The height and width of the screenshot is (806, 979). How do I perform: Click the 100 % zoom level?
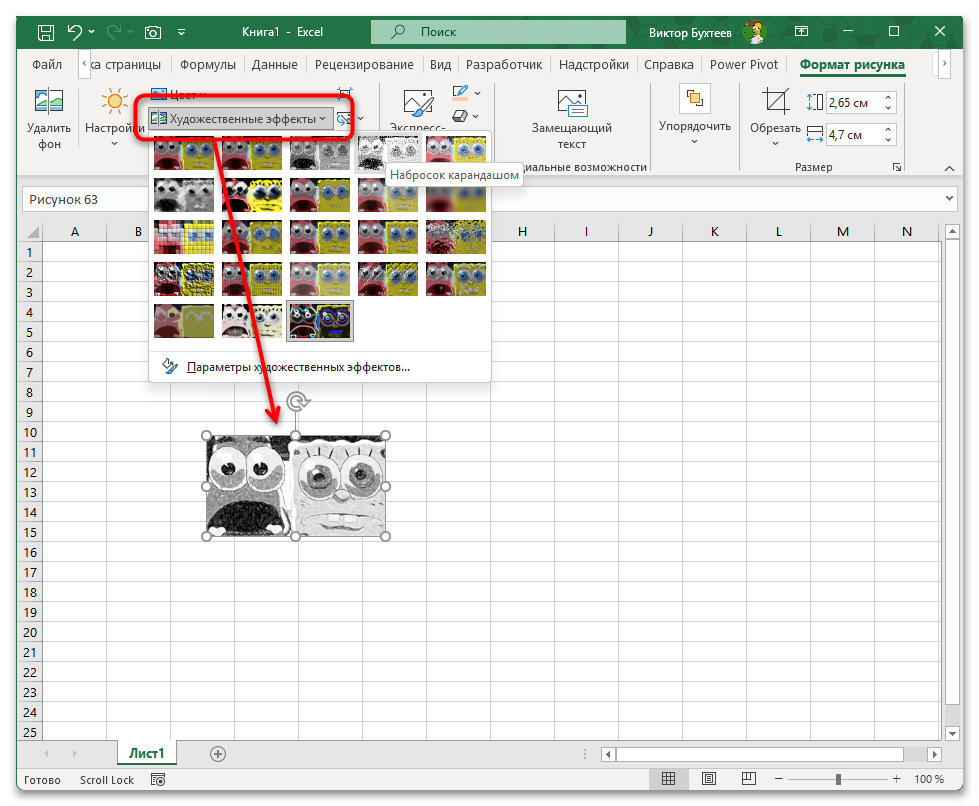pyautogui.click(x=928, y=779)
